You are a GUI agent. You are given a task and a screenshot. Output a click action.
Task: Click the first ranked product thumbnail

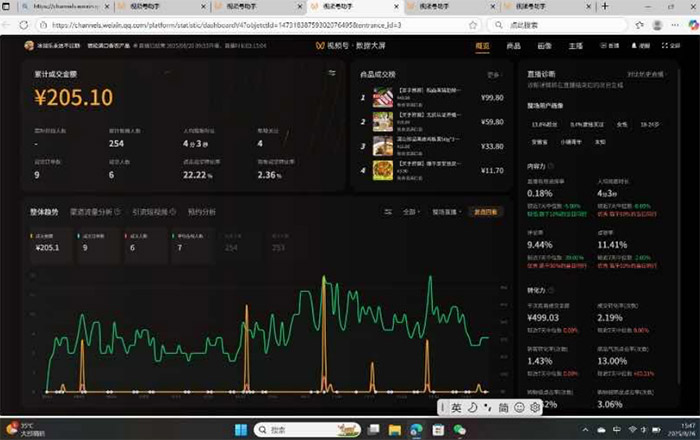click(x=383, y=98)
